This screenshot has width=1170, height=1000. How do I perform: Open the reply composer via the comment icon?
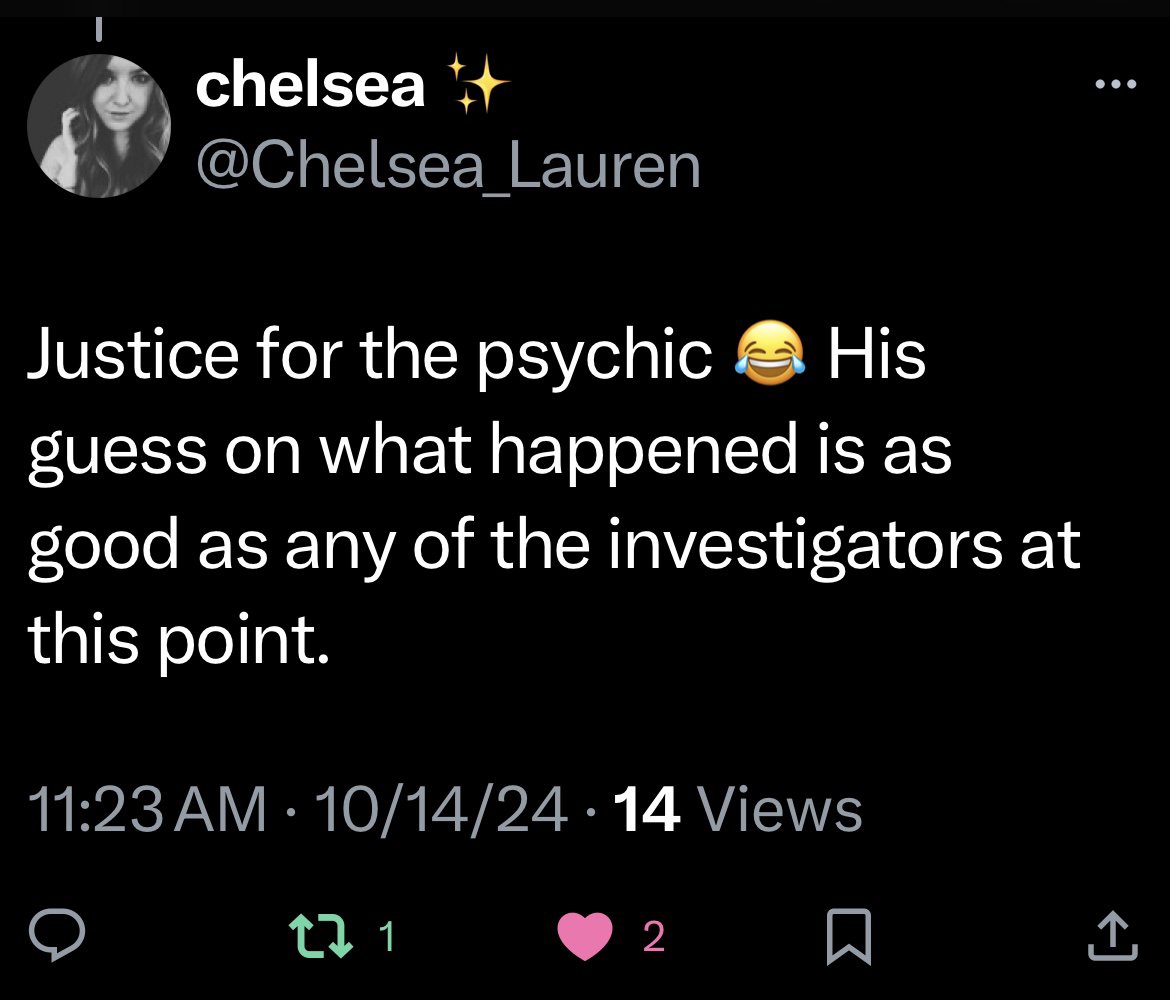(x=55, y=936)
